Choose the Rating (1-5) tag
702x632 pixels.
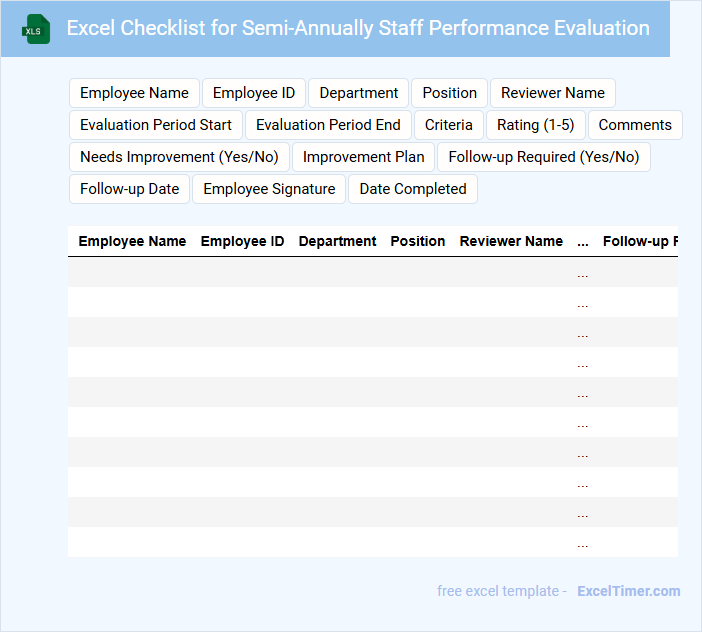[x=536, y=125]
